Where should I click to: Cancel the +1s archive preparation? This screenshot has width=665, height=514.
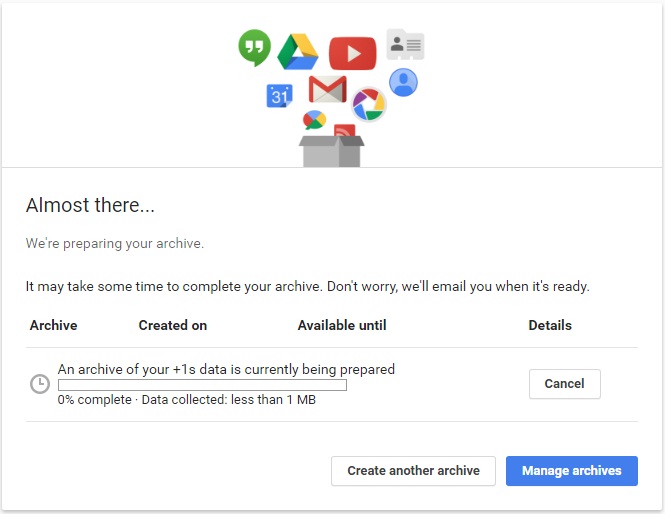(x=564, y=384)
